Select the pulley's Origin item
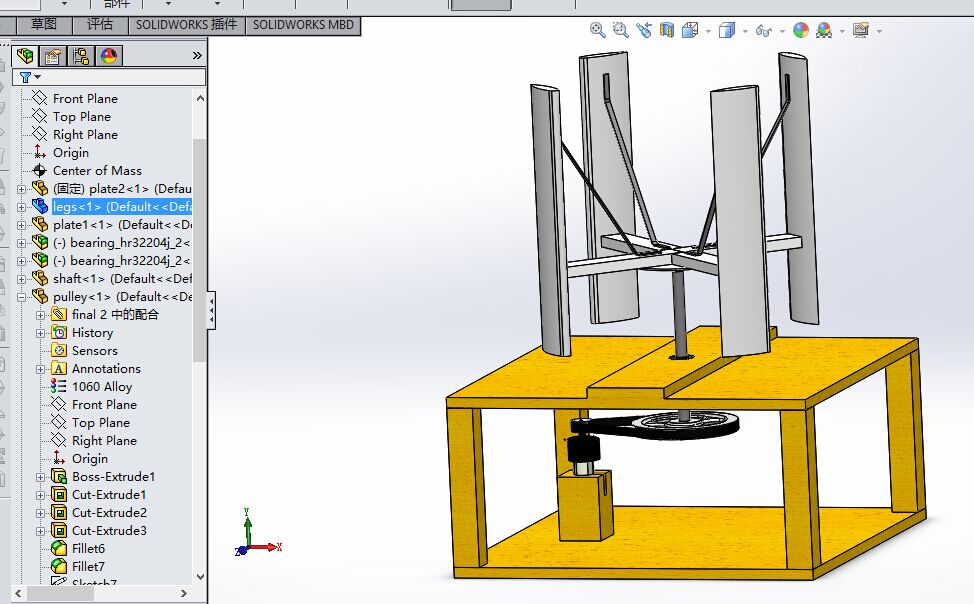 pyautogui.click(x=89, y=459)
